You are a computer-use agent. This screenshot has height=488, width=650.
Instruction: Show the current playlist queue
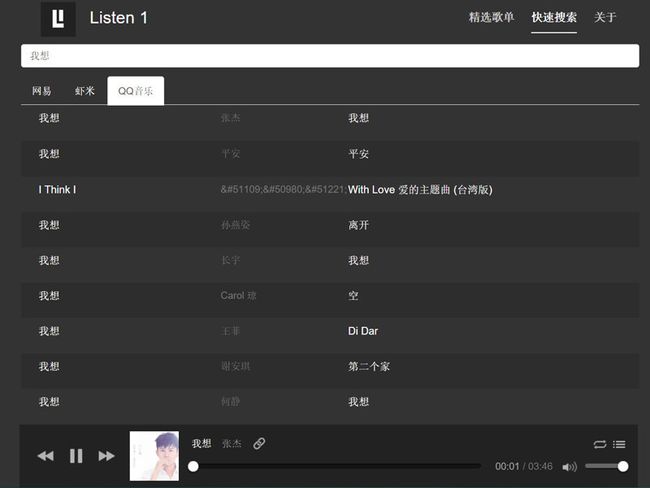tap(619, 444)
